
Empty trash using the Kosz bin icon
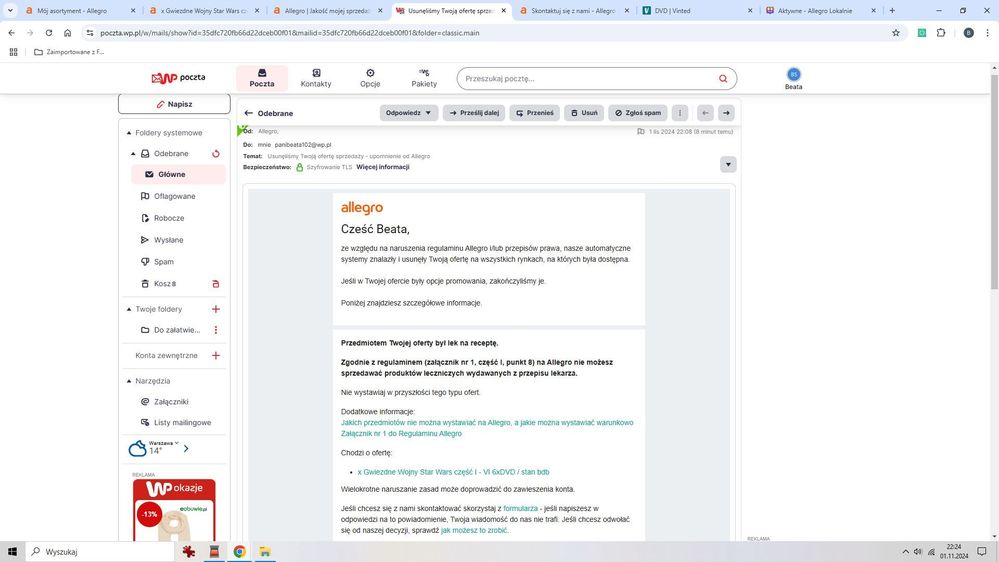(x=215, y=284)
